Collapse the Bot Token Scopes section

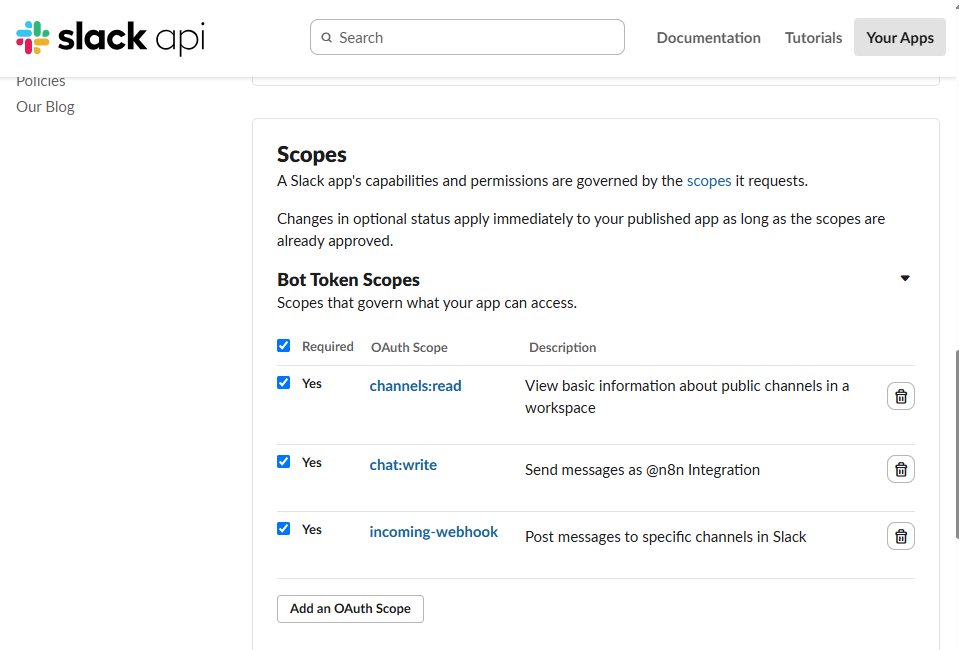tap(905, 278)
